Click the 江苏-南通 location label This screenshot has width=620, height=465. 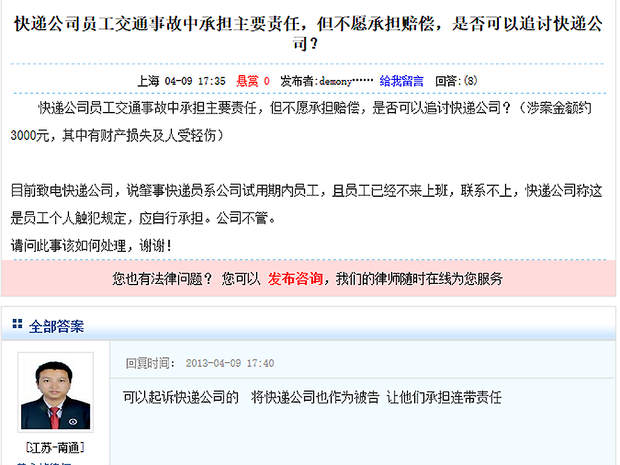pos(55,448)
